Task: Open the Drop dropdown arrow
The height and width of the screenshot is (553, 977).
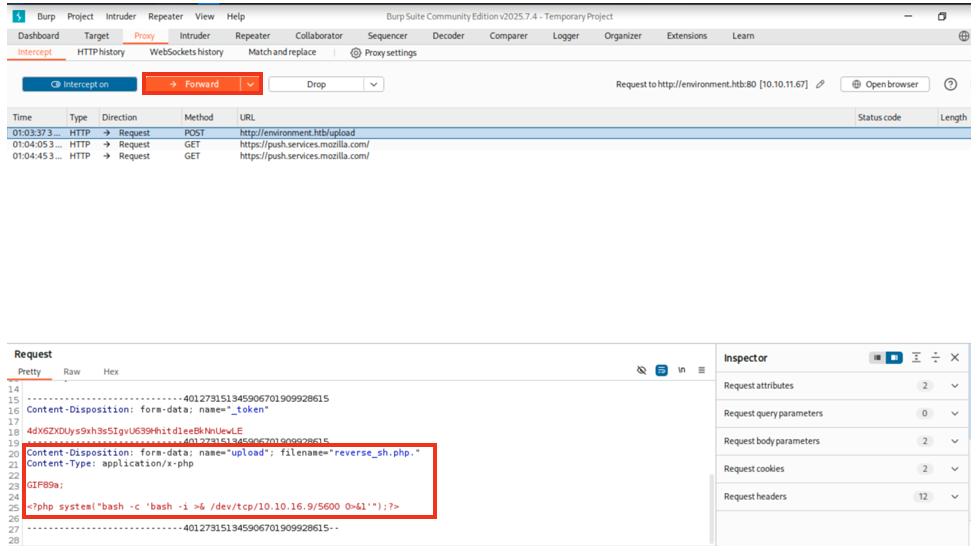Action: [x=374, y=84]
